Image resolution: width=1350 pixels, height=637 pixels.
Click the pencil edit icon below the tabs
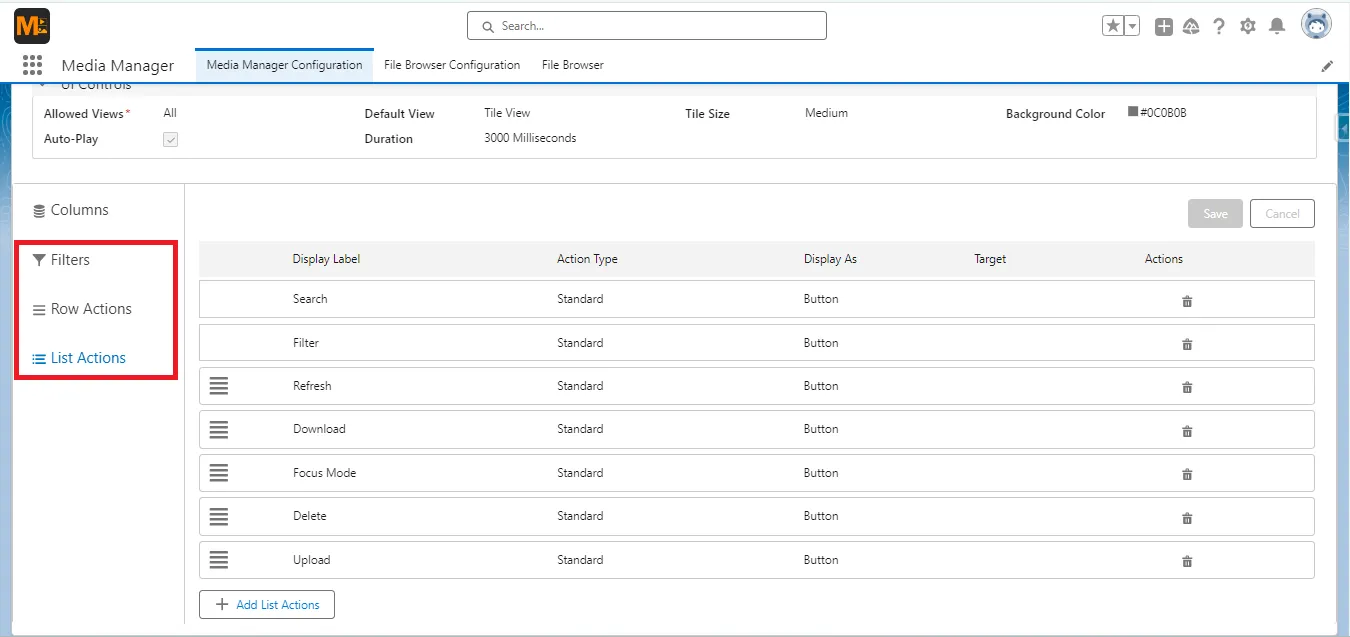tap(1327, 65)
